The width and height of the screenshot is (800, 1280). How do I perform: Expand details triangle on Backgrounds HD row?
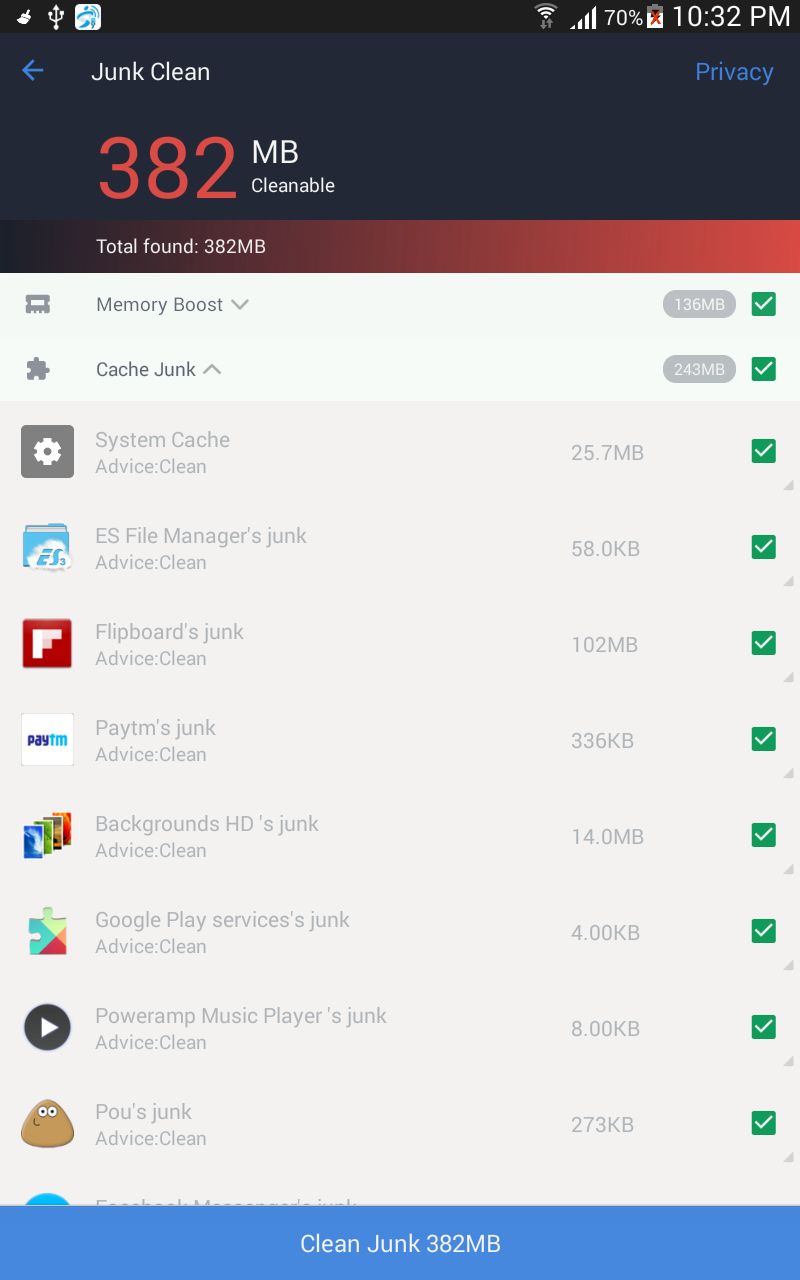[788, 869]
